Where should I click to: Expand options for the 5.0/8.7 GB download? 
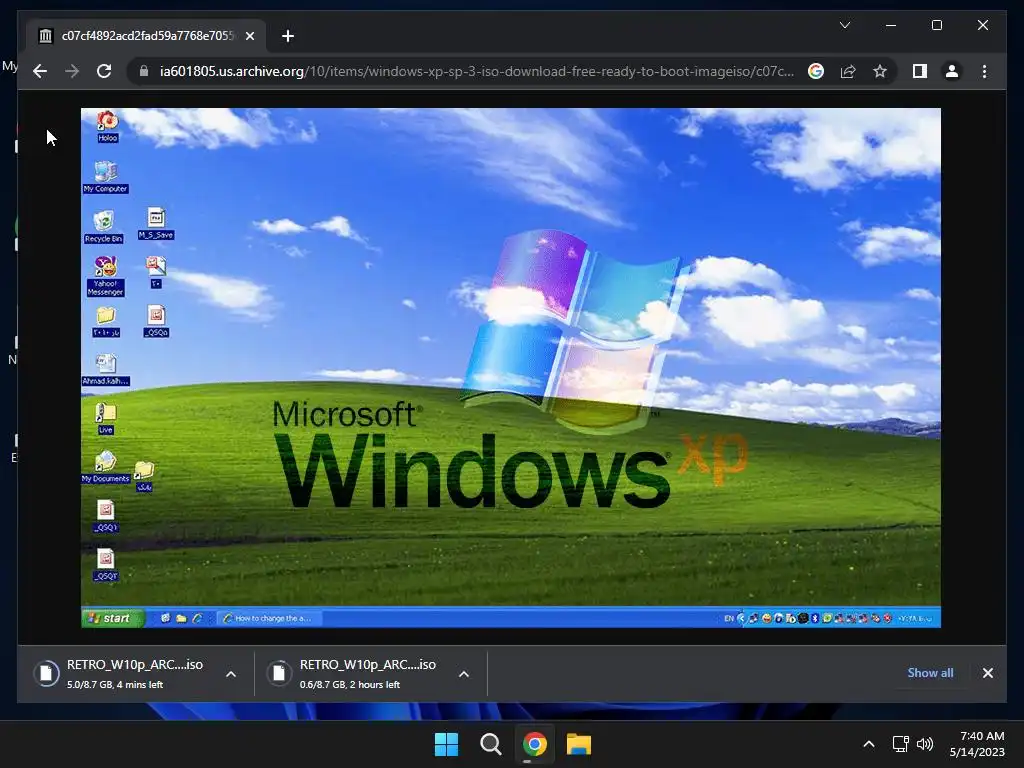tap(231, 673)
